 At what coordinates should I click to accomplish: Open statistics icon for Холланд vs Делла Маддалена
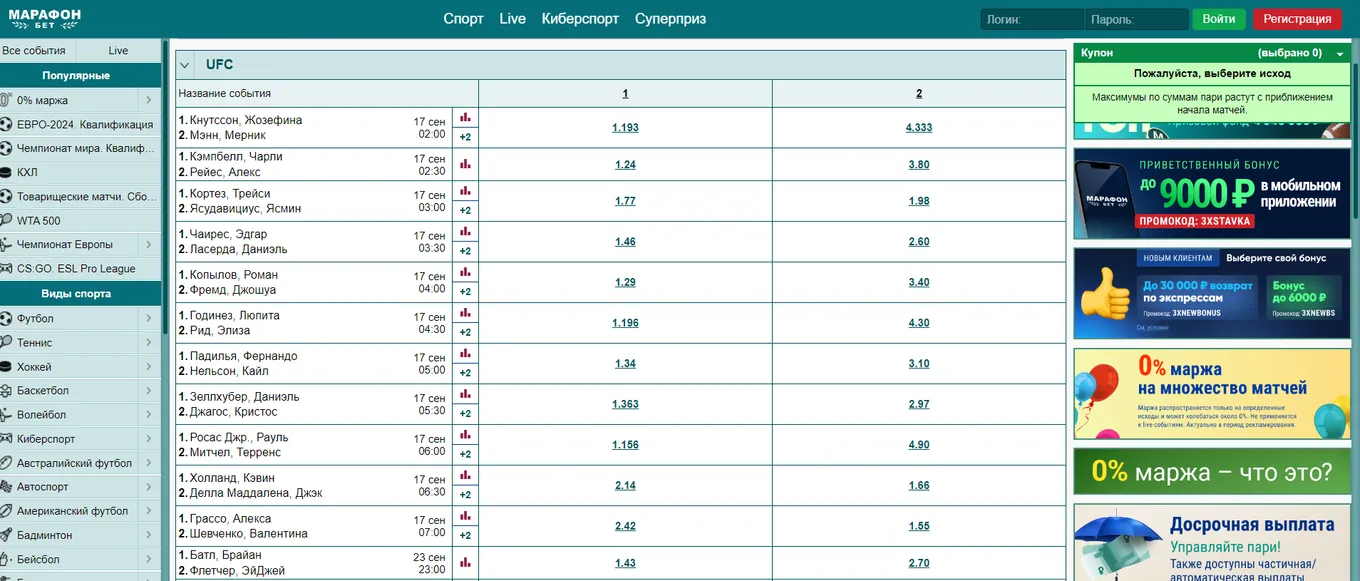click(x=465, y=475)
